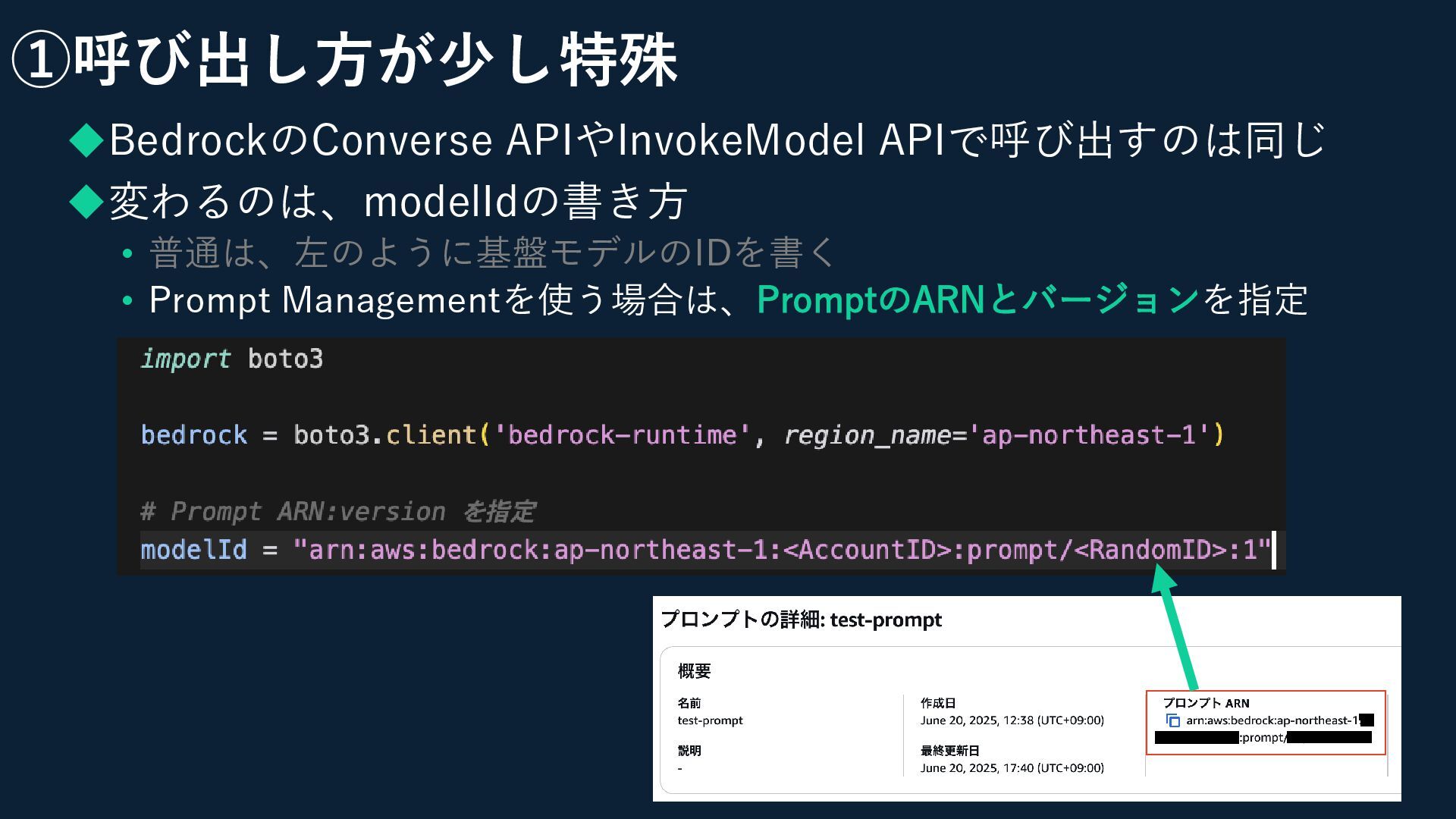Click the last updated date 'June 20, 2025, 17:40'
This screenshot has width=1456, height=819.
[1012, 768]
